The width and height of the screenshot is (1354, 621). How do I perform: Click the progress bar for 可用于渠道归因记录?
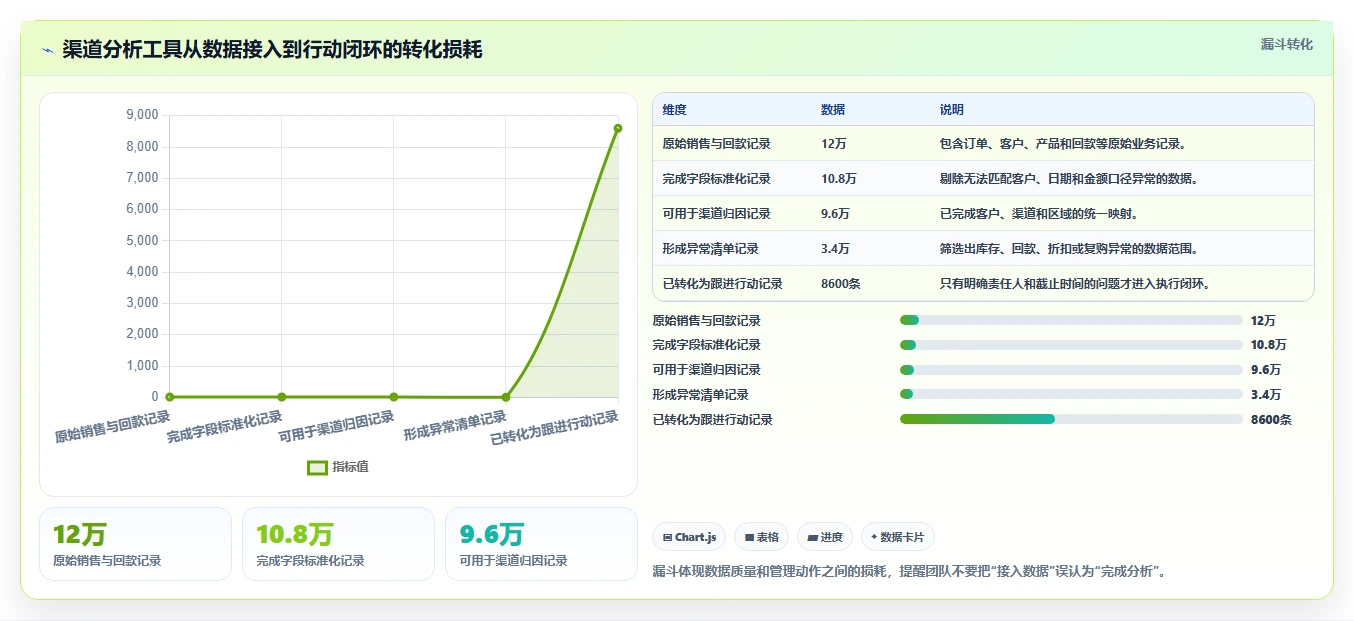tap(1071, 370)
